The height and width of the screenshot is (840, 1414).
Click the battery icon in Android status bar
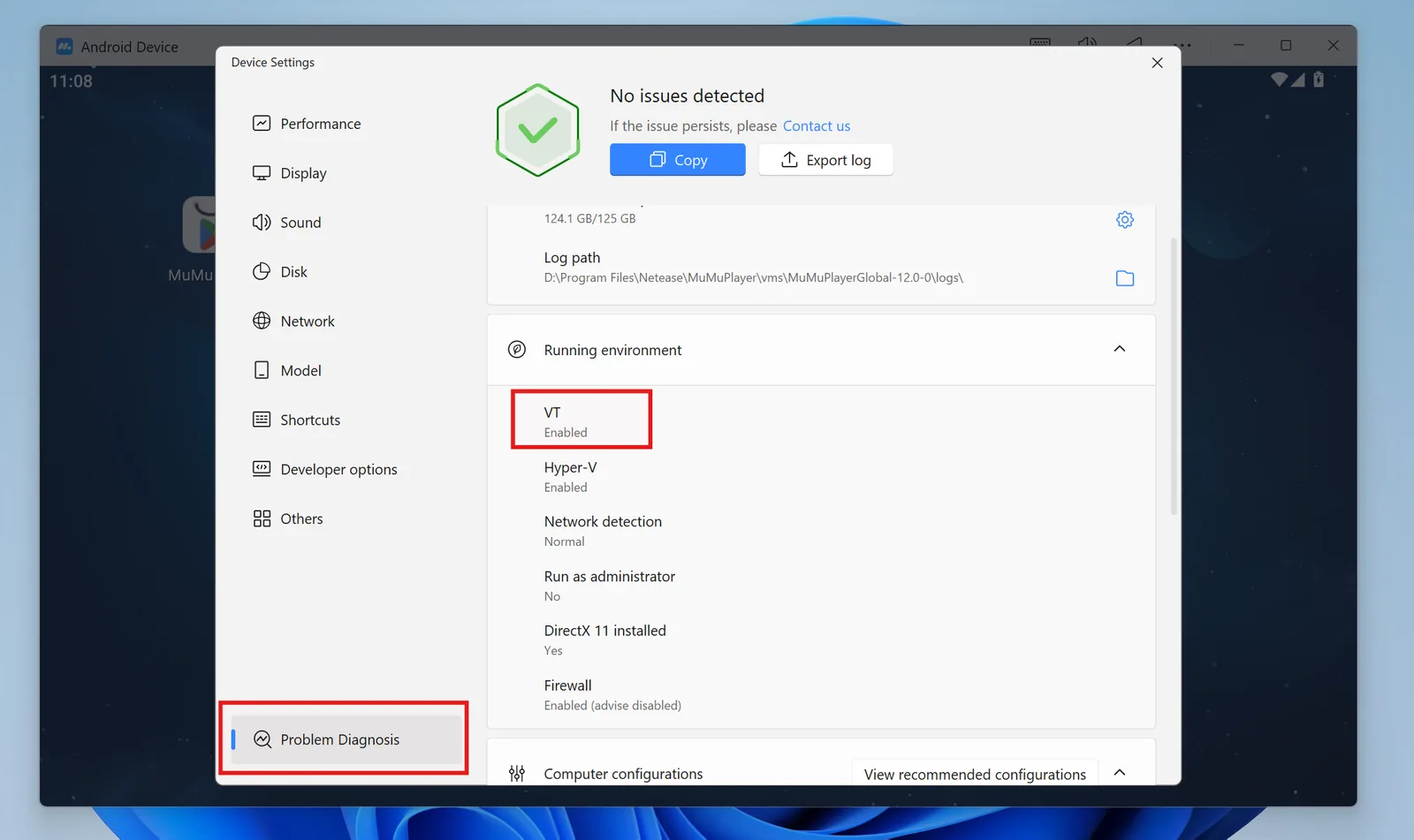click(1319, 79)
